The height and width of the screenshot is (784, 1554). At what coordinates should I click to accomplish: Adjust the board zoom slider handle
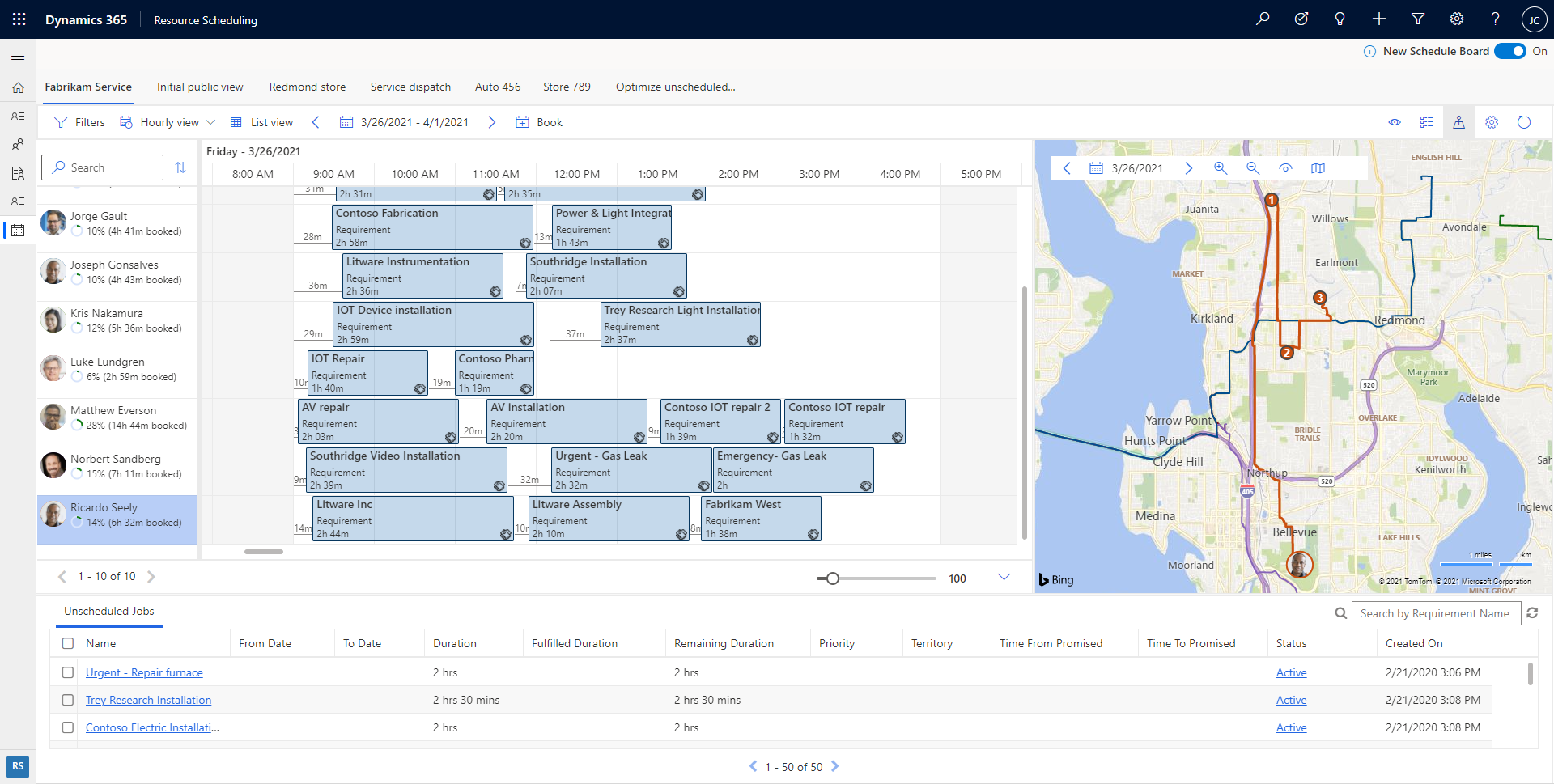coord(833,578)
